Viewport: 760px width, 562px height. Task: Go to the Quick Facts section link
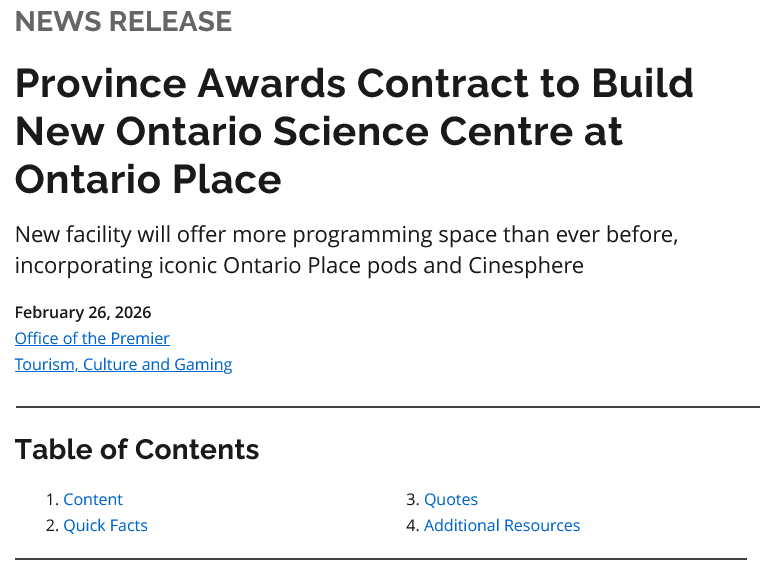click(x=105, y=525)
